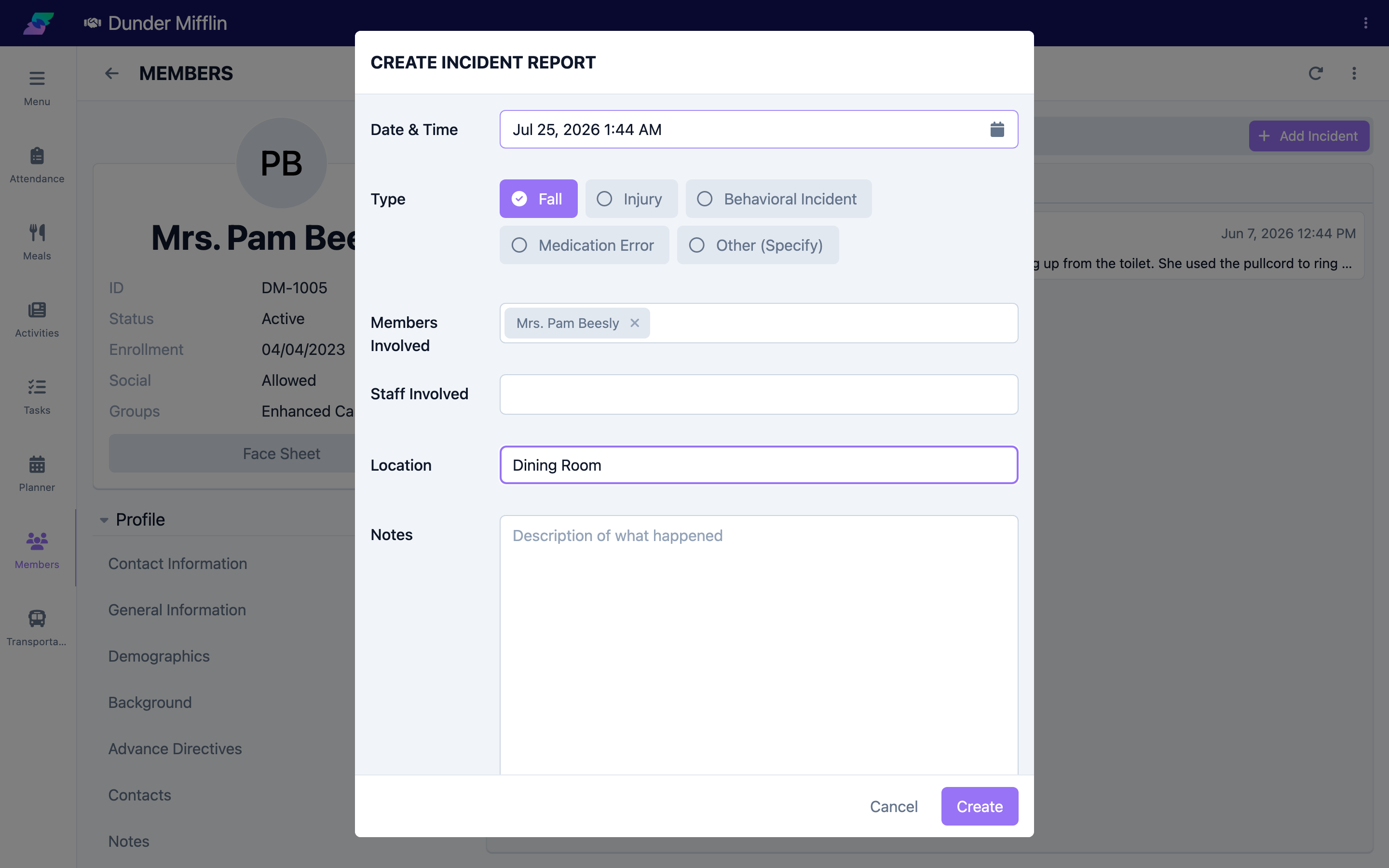The height and width of the screenshot is (868, 1389).
Task: Click the back arrow beside MEMBERS
Action: tap(111, 73)
